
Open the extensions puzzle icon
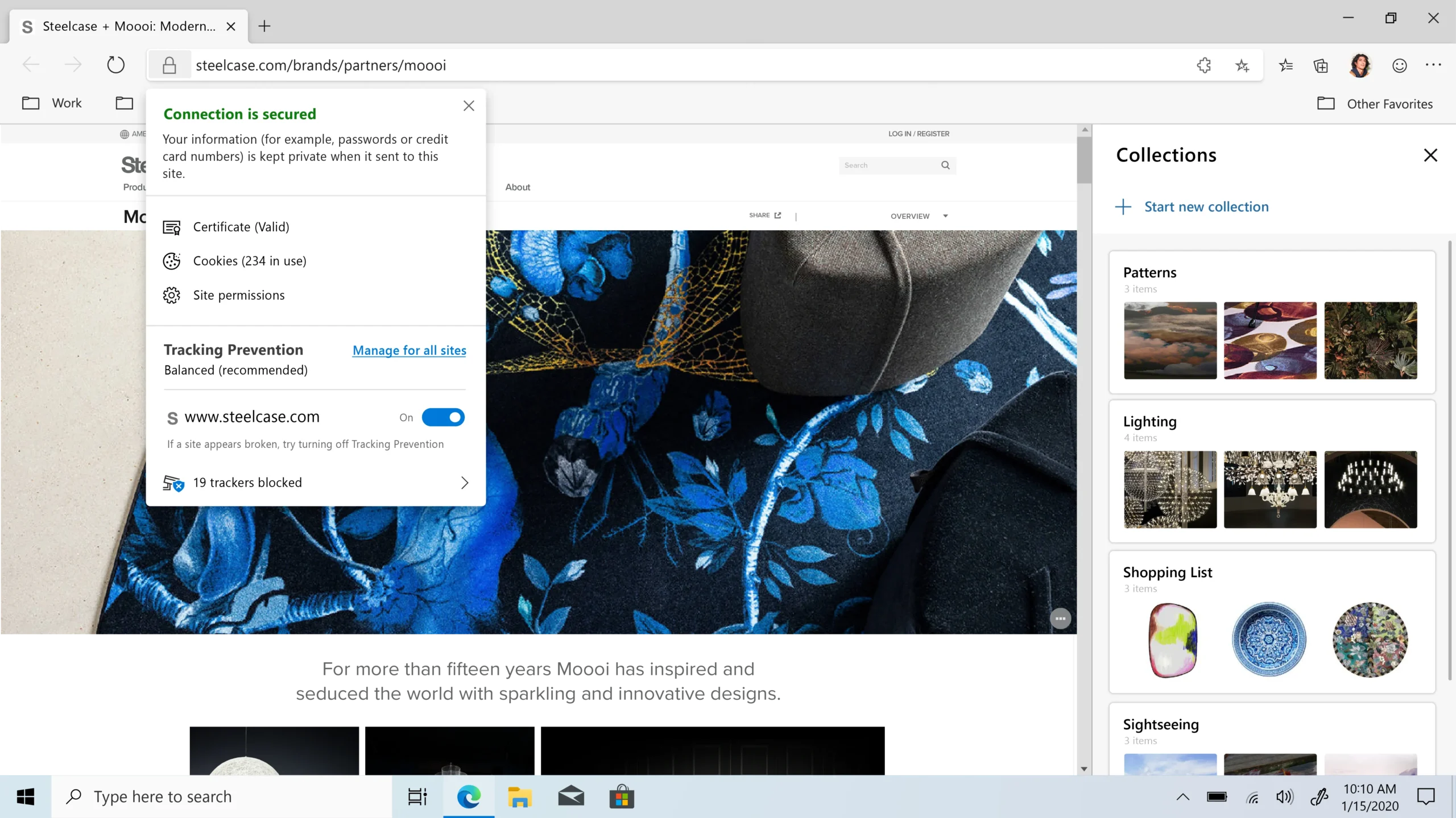(x=1204, y=65)
